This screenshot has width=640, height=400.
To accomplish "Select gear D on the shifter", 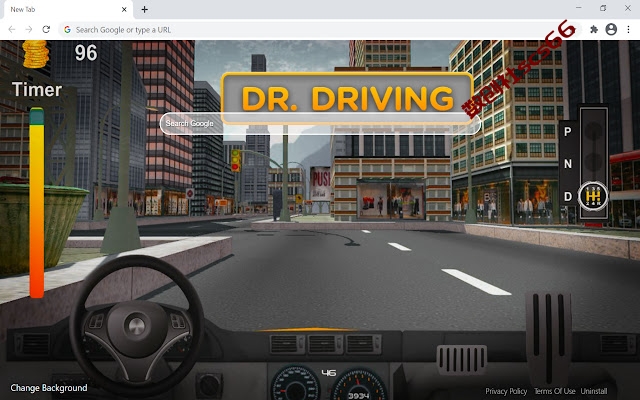I will click(568, 196).
